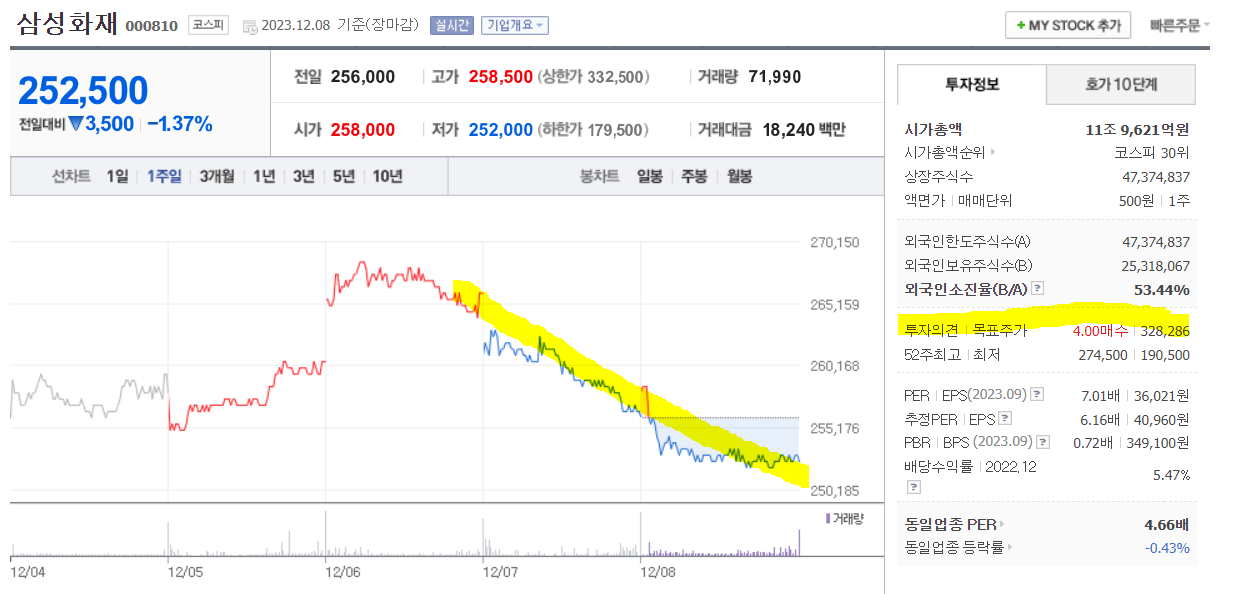Open the 기업개요 dropdown
Screen dimensions: 1238x594
[514, 26]
